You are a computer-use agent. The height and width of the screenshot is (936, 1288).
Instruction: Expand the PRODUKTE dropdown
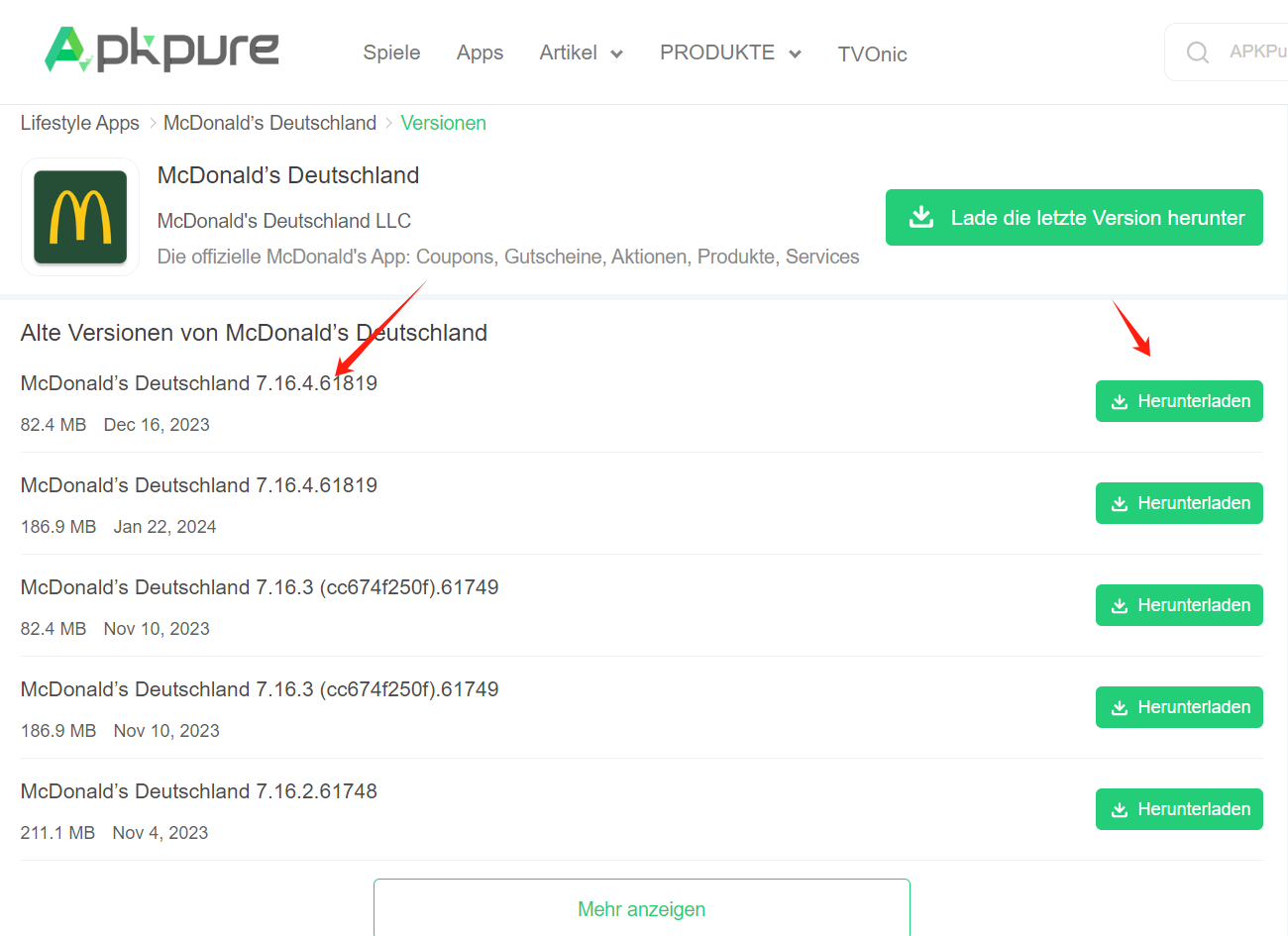click(730, 52)
